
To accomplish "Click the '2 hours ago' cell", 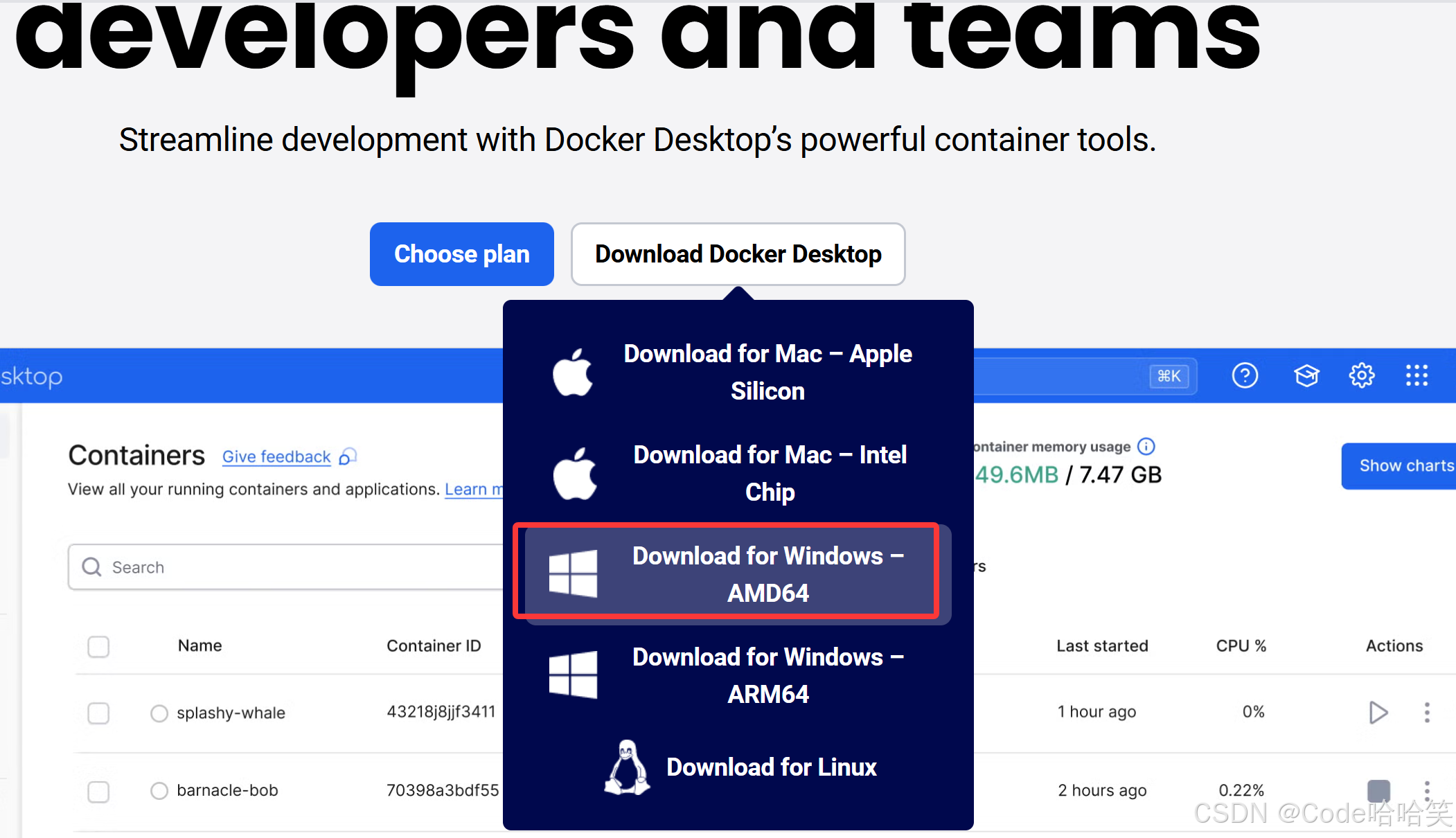I will click(x=1102, y=791).
